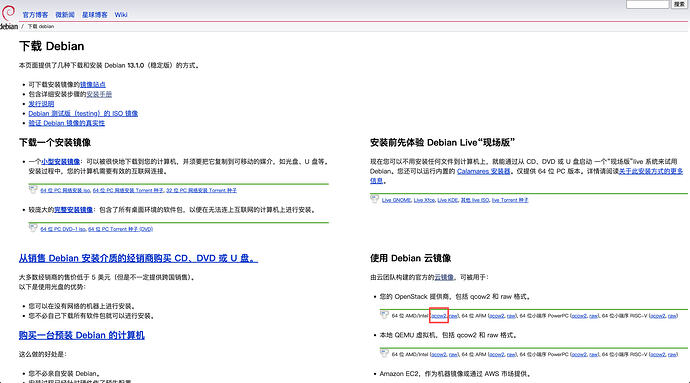This screenshot has width=690, height=383.
Task: Click download icon in QEMU images row
Action: 384,353
